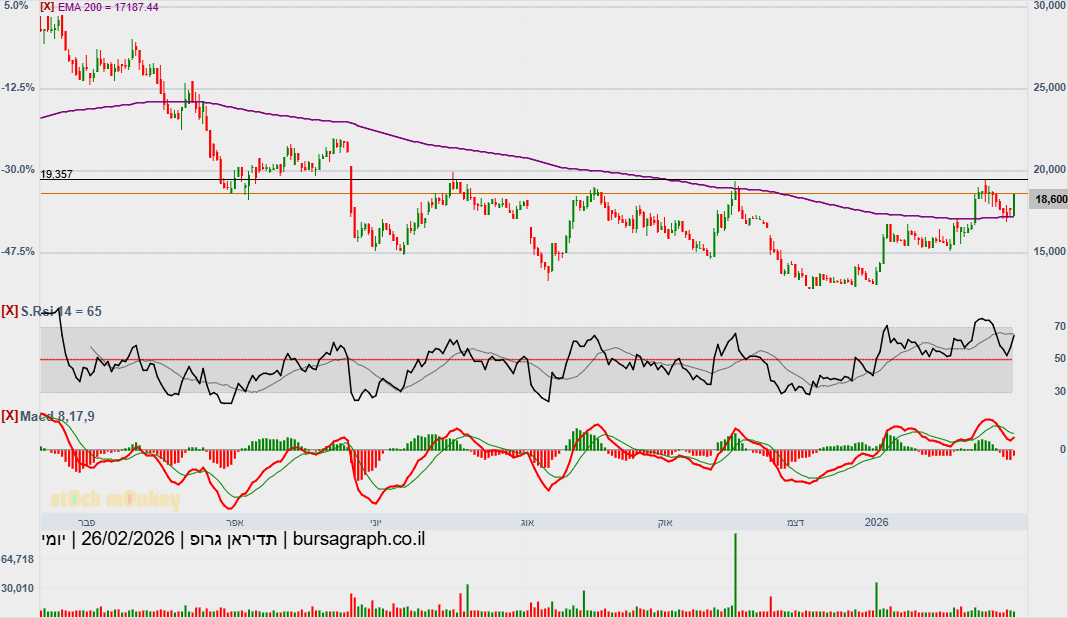Click the 64,718 volume axis label
This screenshot has height=618, width=1068.
tap(18, 559)
